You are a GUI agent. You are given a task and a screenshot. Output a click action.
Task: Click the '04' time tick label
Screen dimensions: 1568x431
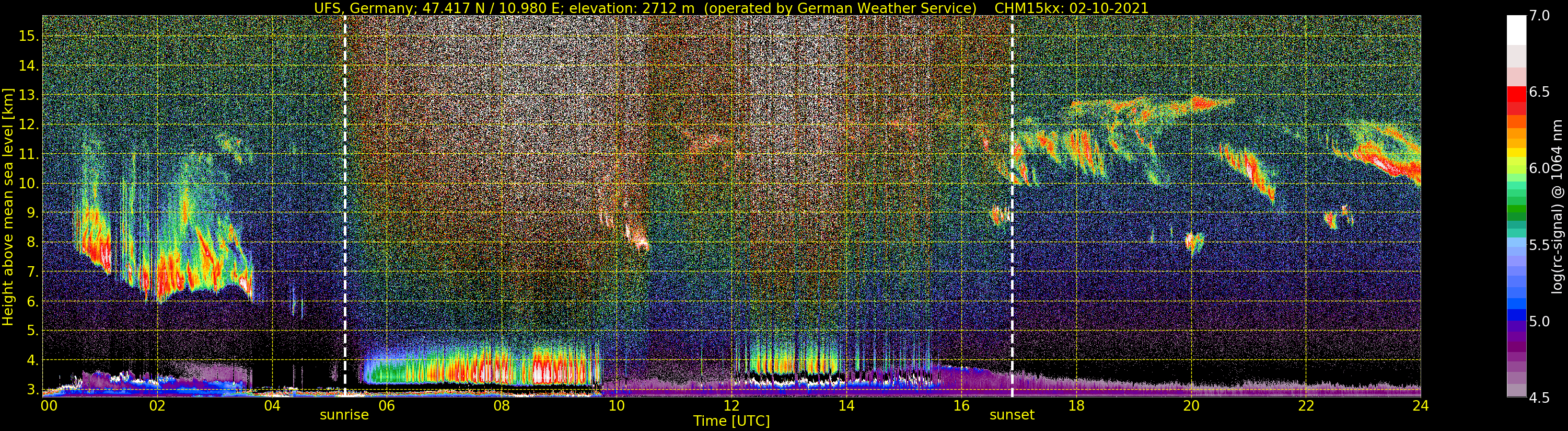pyautogui.click(x=272, y=405)
